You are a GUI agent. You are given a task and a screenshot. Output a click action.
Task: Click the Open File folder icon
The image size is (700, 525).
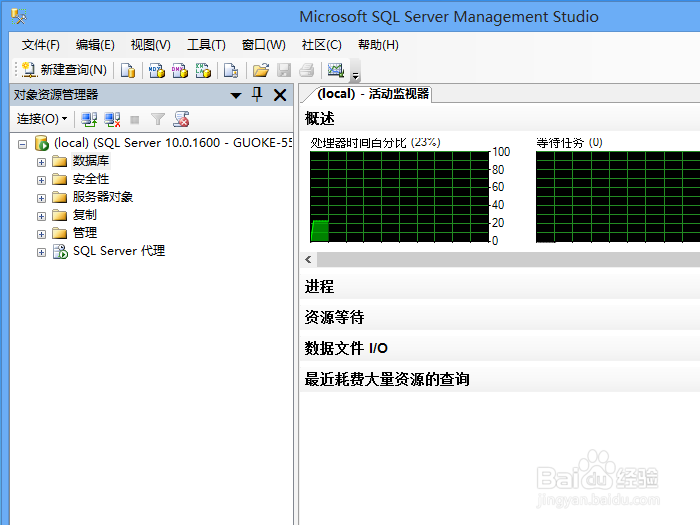click(261, 70)
